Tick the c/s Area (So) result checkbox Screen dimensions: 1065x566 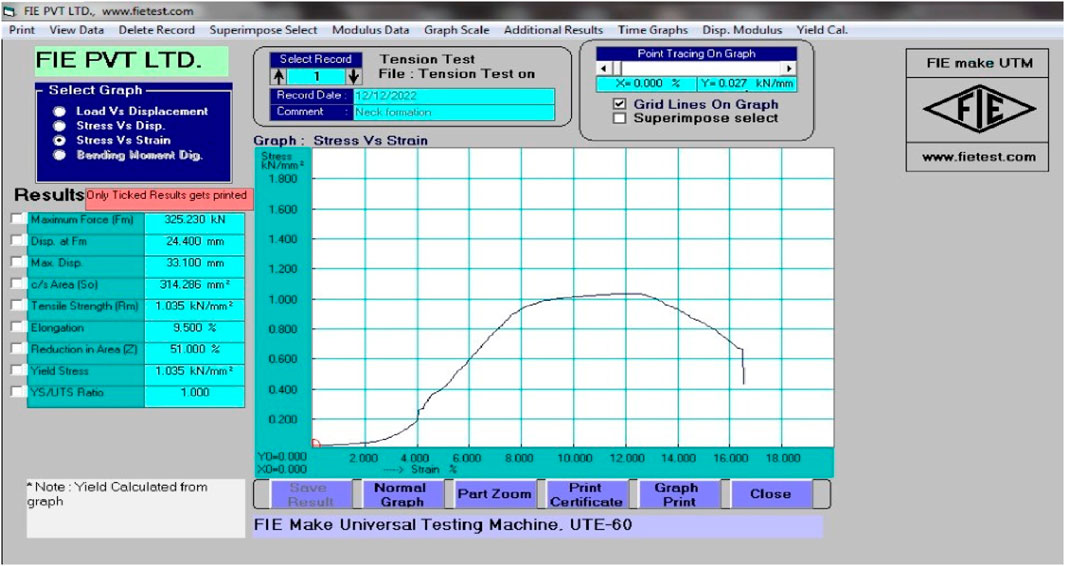coord(18,284)
